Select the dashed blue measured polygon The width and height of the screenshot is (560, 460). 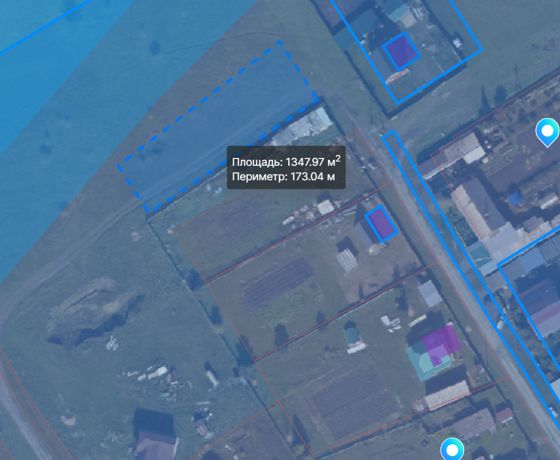[x=218, y=125]
